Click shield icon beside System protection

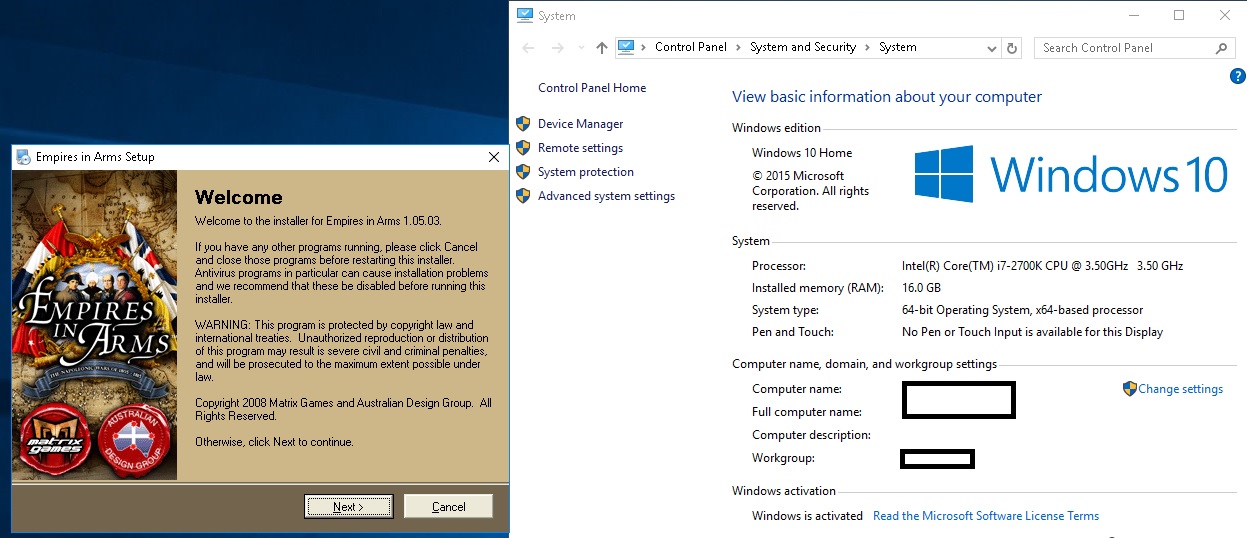[522, 172]
